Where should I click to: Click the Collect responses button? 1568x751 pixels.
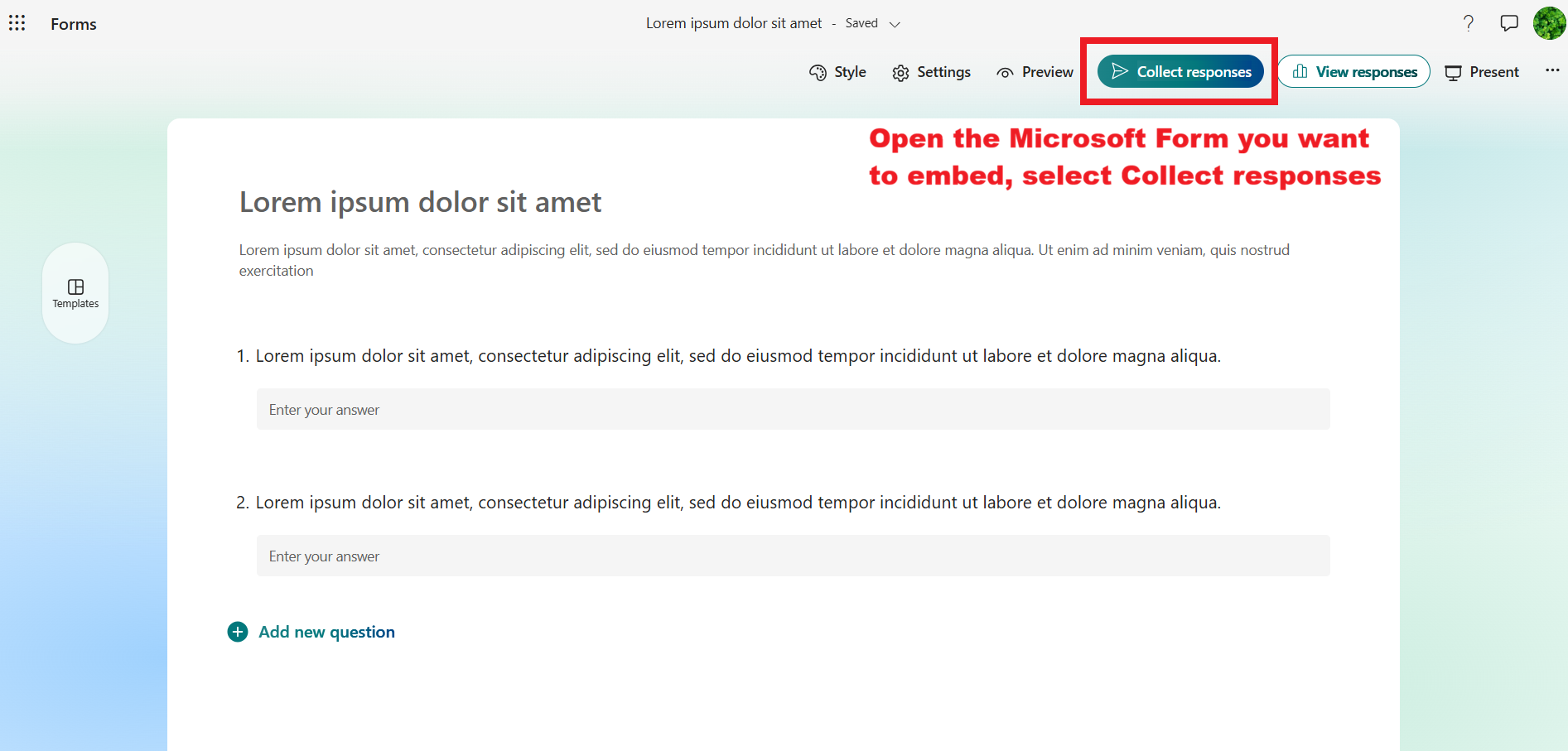(1180, 72)
